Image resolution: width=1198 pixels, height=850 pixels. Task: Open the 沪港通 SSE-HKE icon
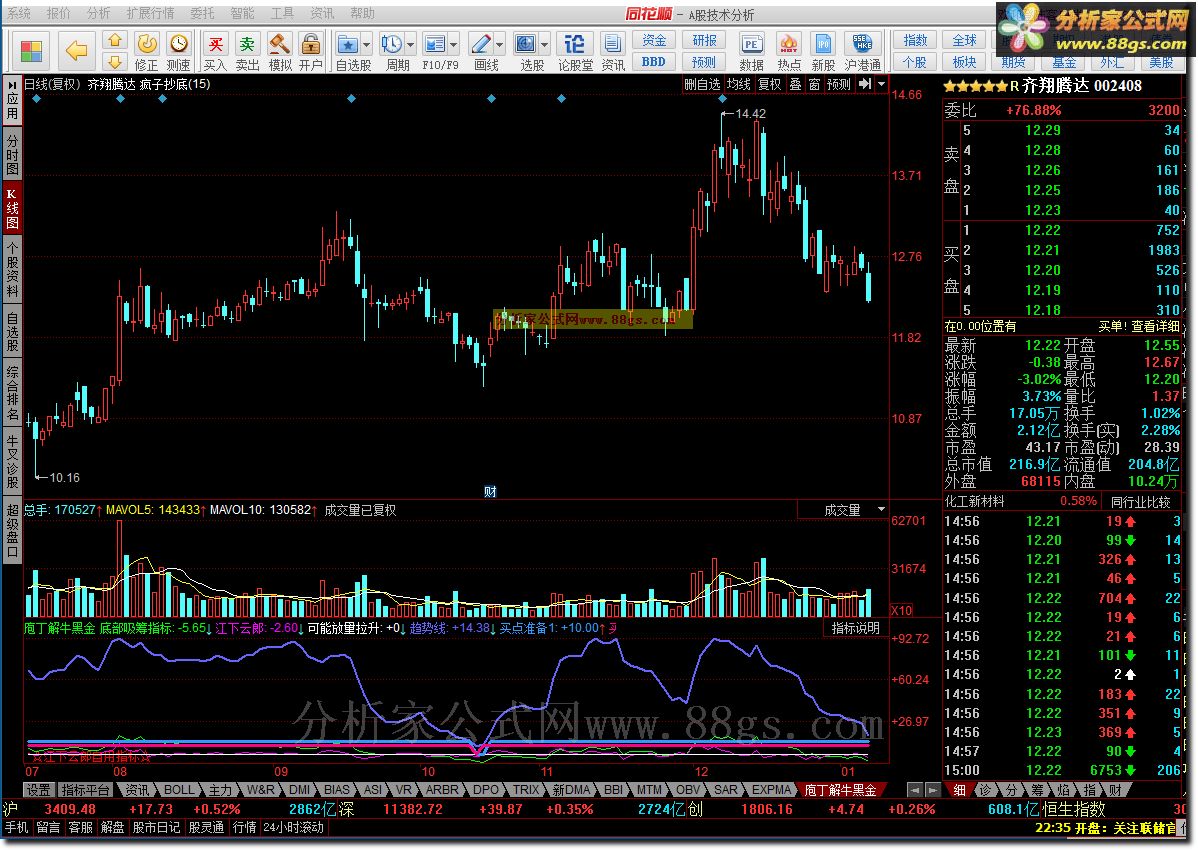pos(863,52)
